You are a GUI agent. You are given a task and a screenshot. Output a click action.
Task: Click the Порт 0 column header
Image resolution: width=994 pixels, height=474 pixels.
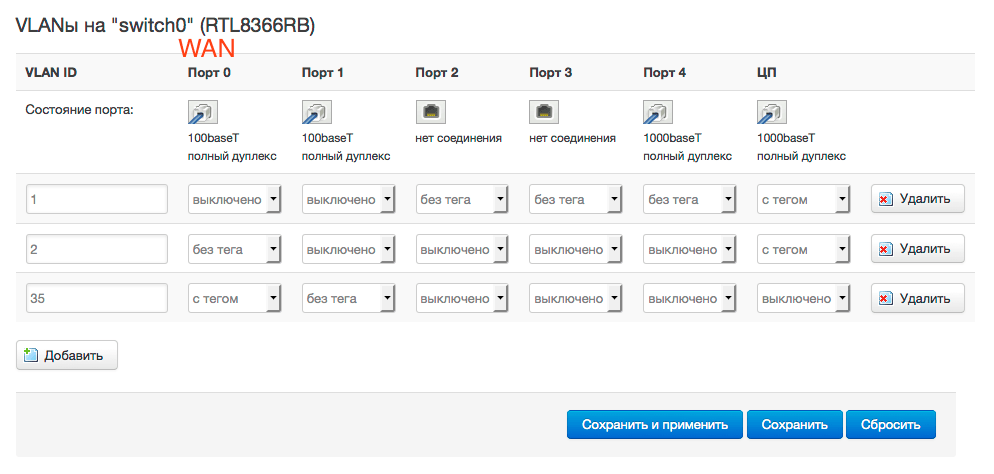click(x=209, y=72)
